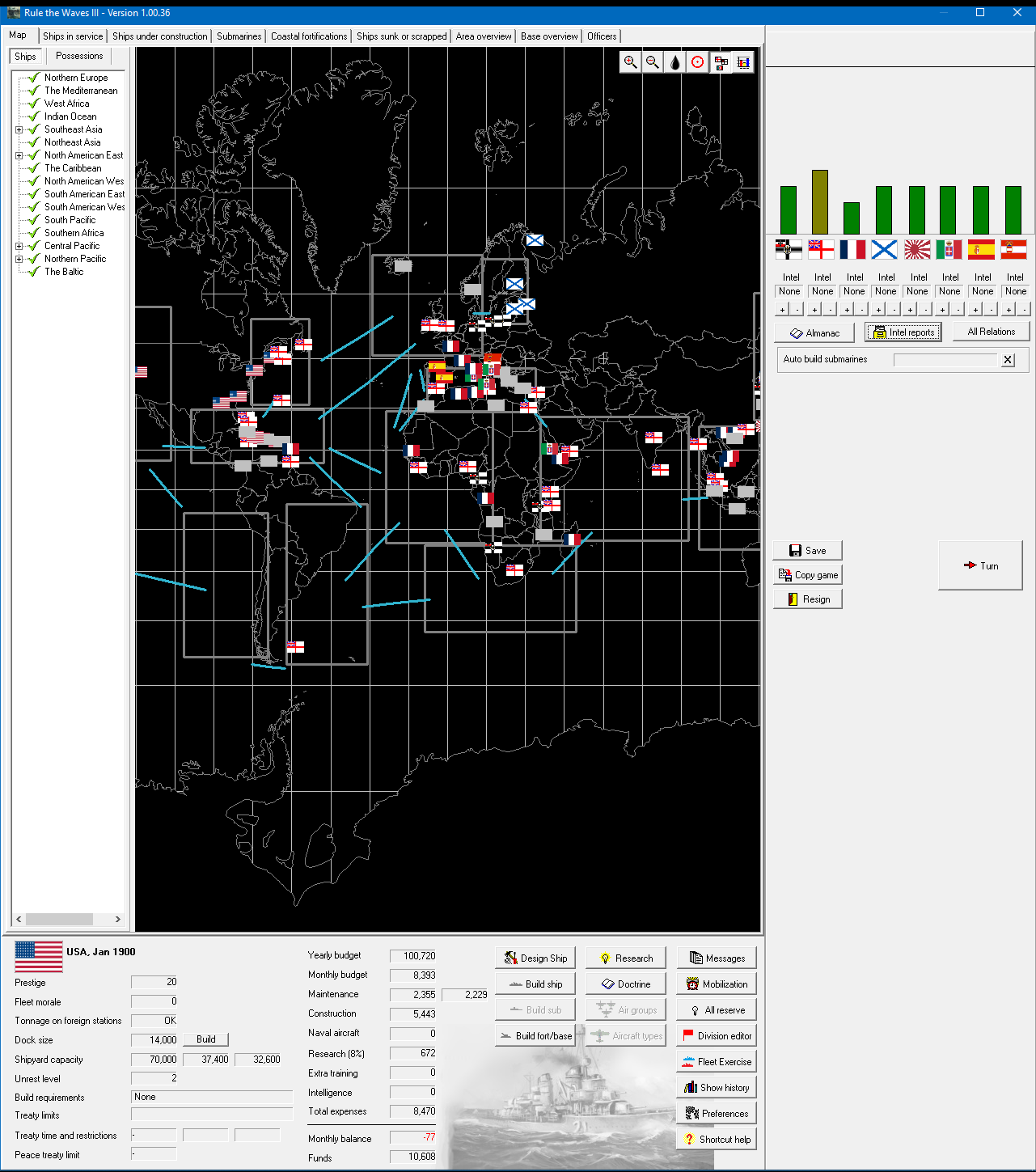Click the Resign button

pos(807,599)
